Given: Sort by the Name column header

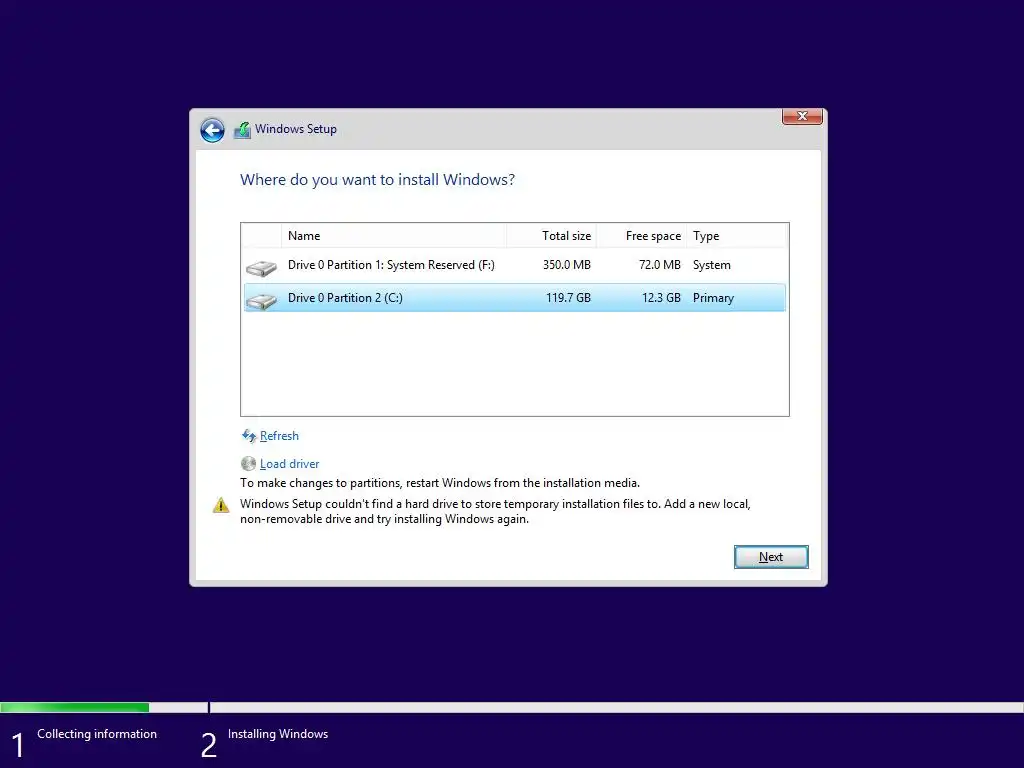Looking at the screenshot, I should point(394,236).
